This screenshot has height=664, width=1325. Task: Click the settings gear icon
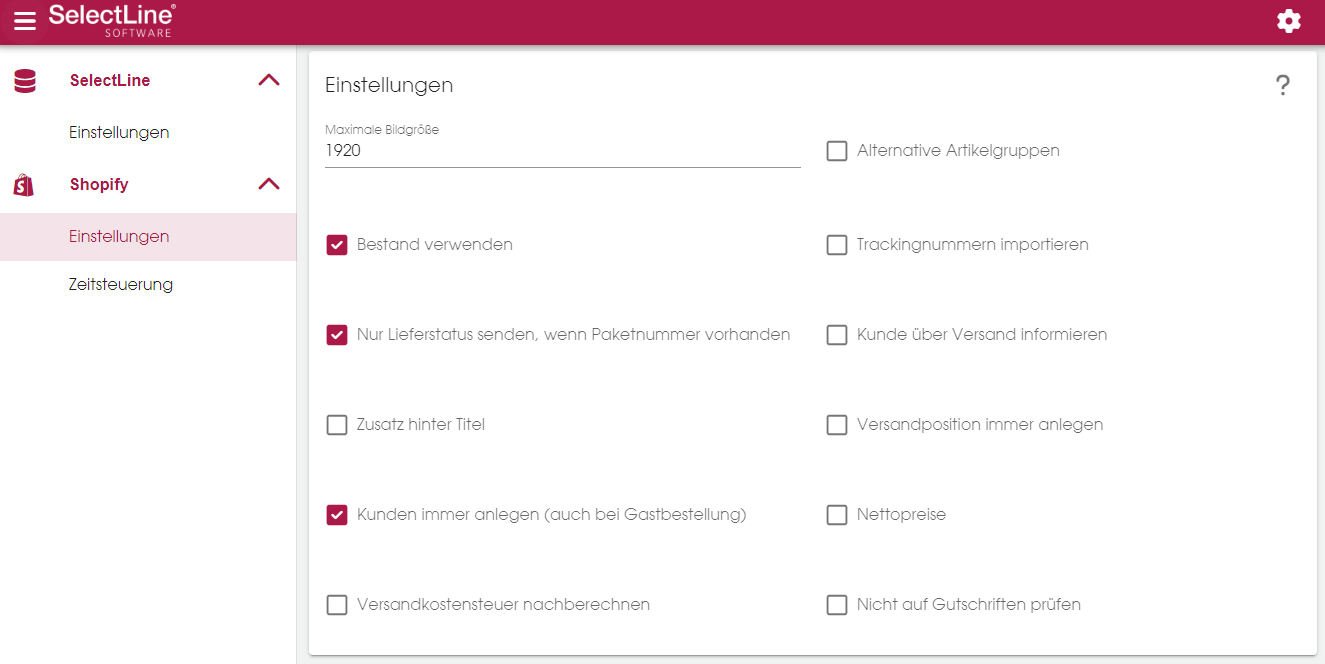coord(1289,21)
